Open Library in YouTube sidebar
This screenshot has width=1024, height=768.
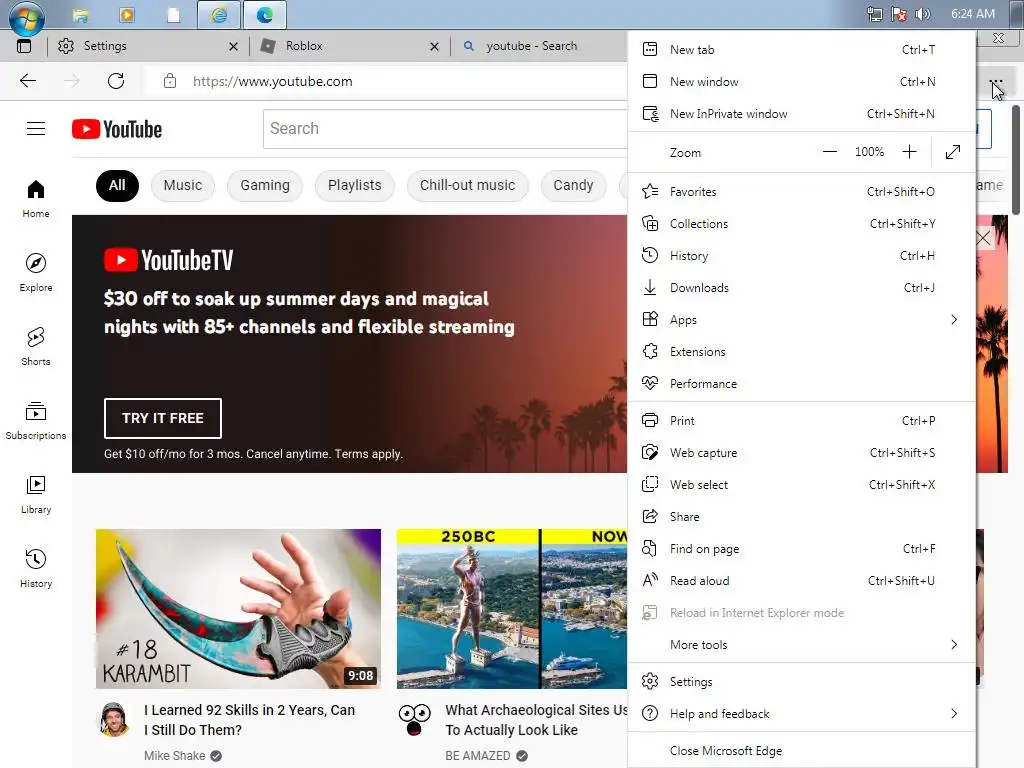tap(36, 494)
